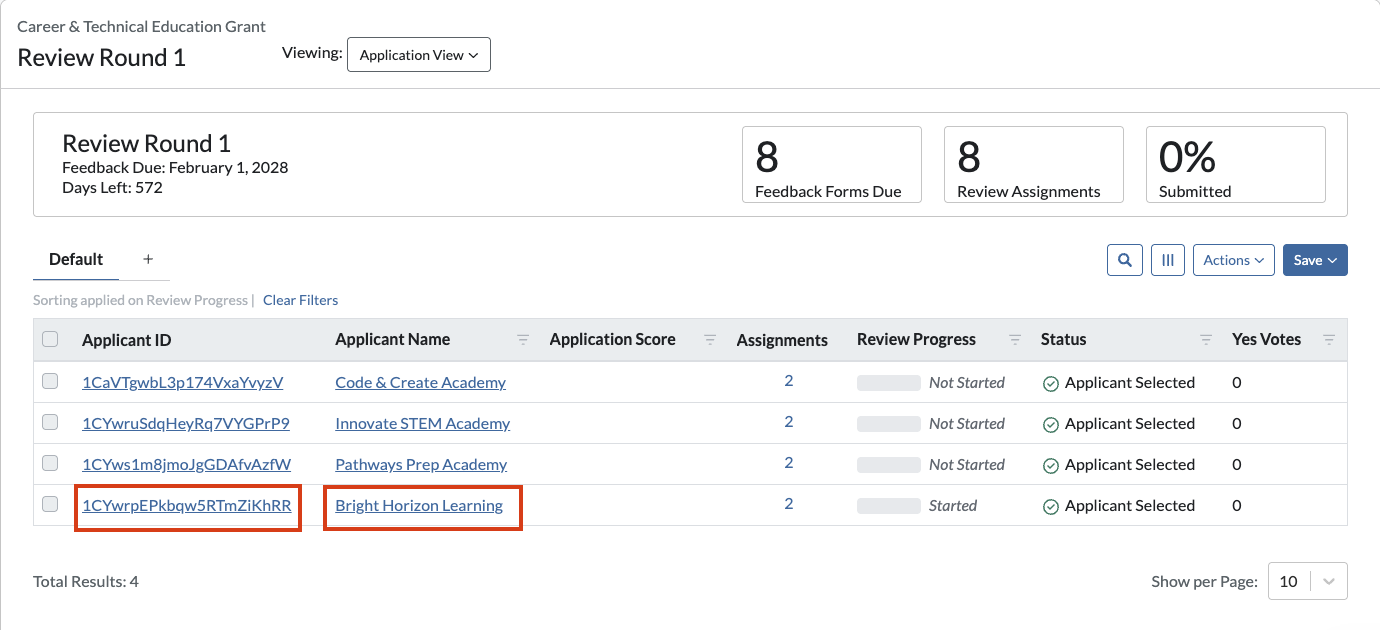Open the column chooser icon button
The height and width of the screenshot is (630, 1380).
point(1168,260)
